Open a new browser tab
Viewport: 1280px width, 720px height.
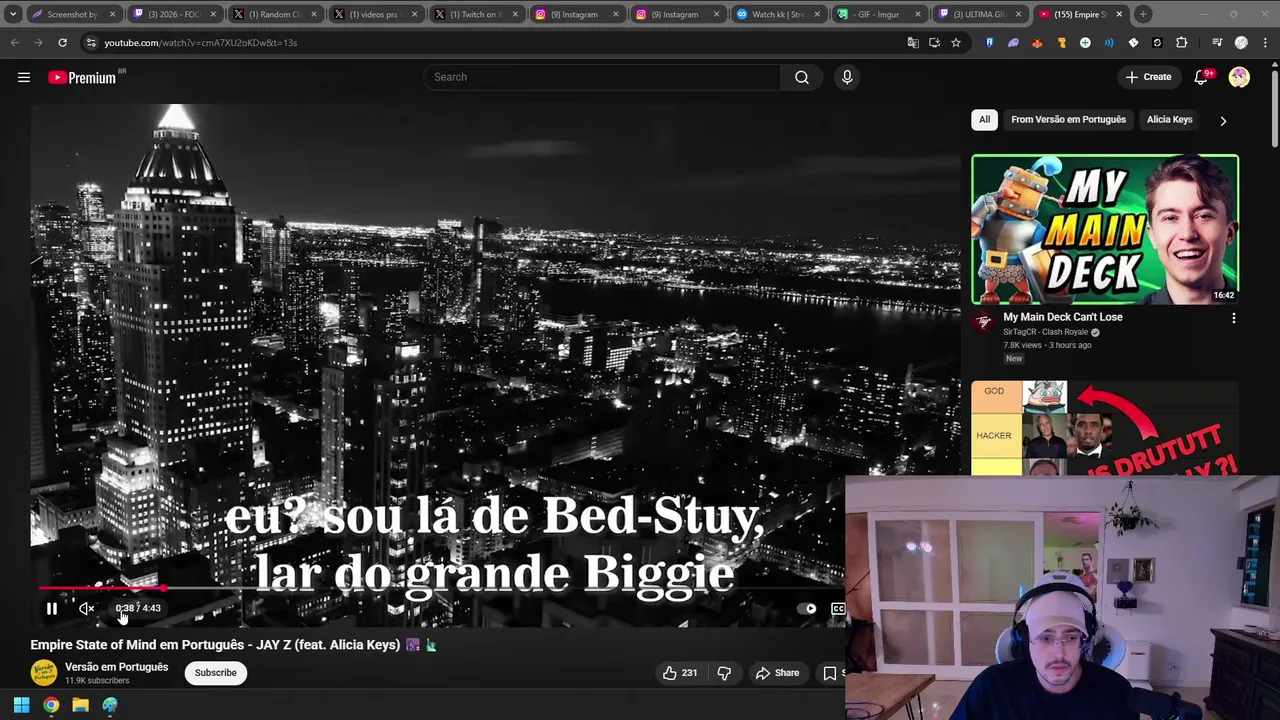coord(1143,14)
